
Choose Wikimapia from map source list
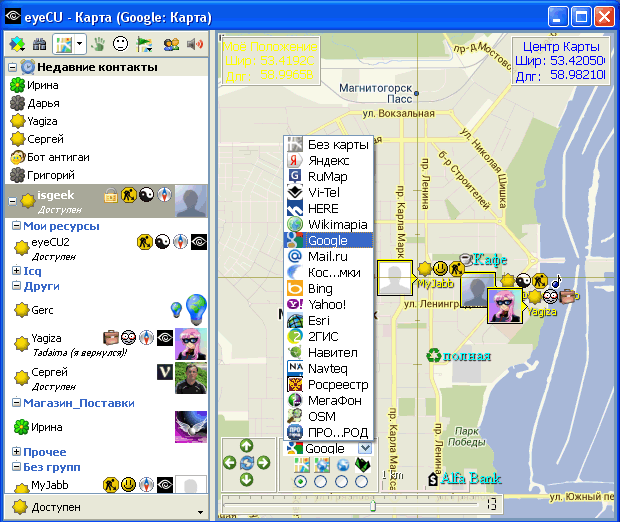[337, 224]
